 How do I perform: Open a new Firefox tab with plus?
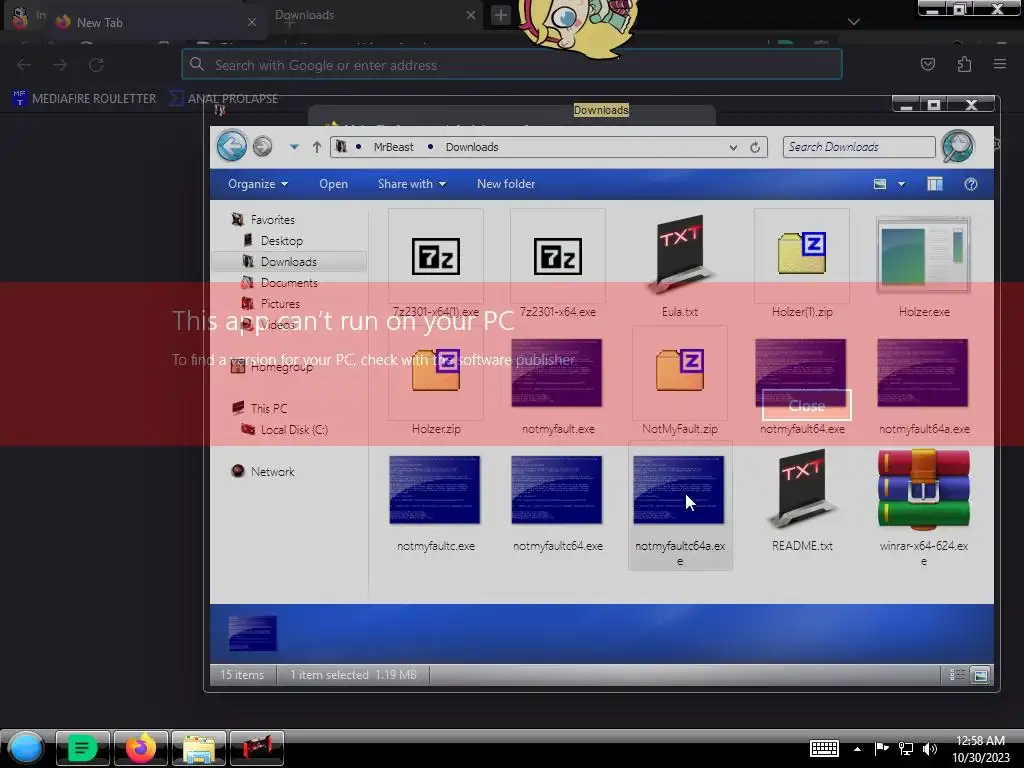(501, 15)
